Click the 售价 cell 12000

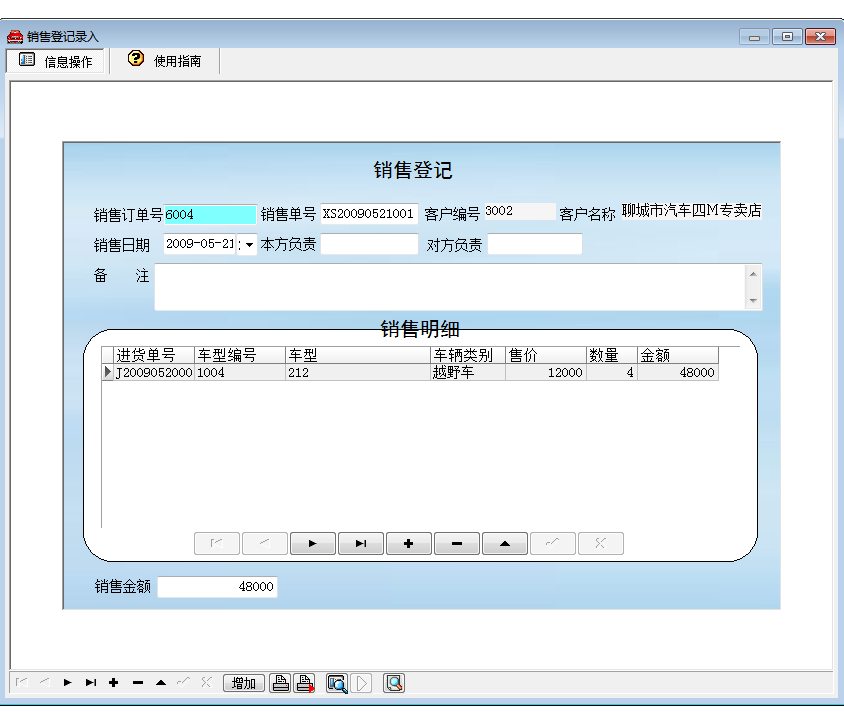tap(546, 372)
